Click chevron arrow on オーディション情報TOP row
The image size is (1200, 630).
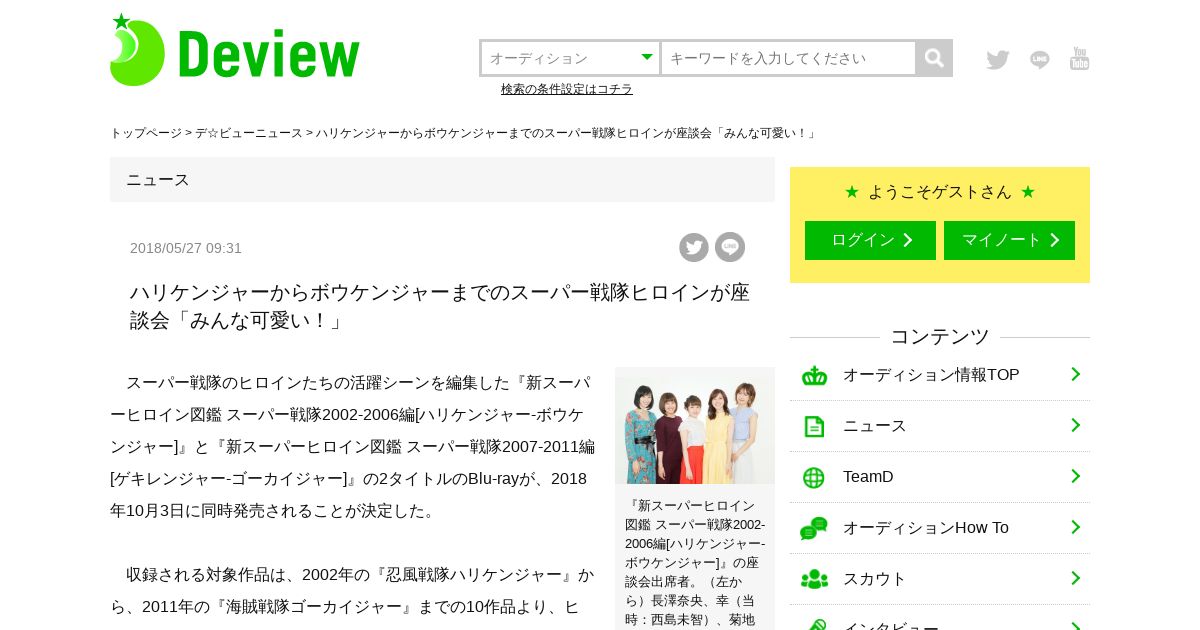coord(1076,374)
